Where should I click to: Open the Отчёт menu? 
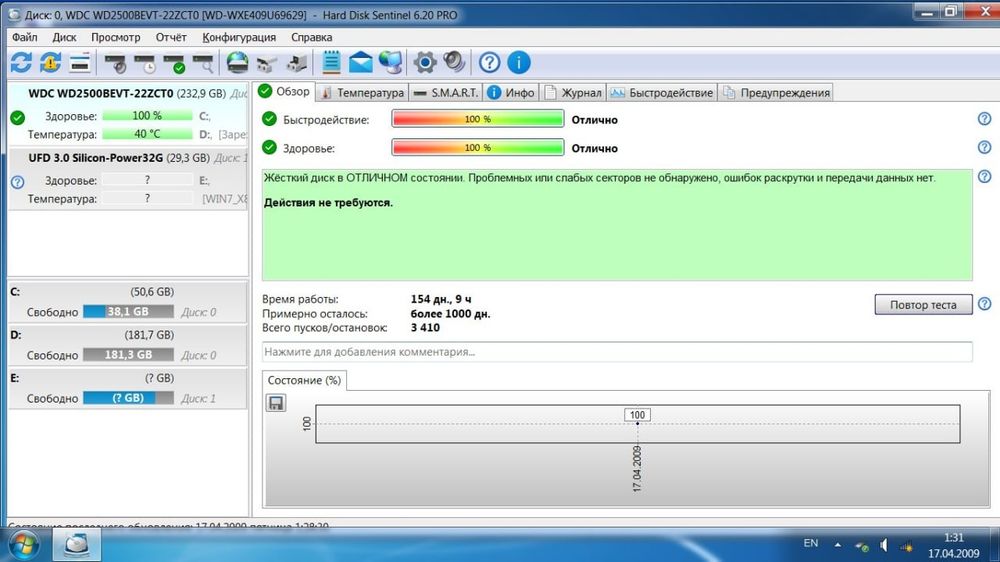click(x=171, y=37)
